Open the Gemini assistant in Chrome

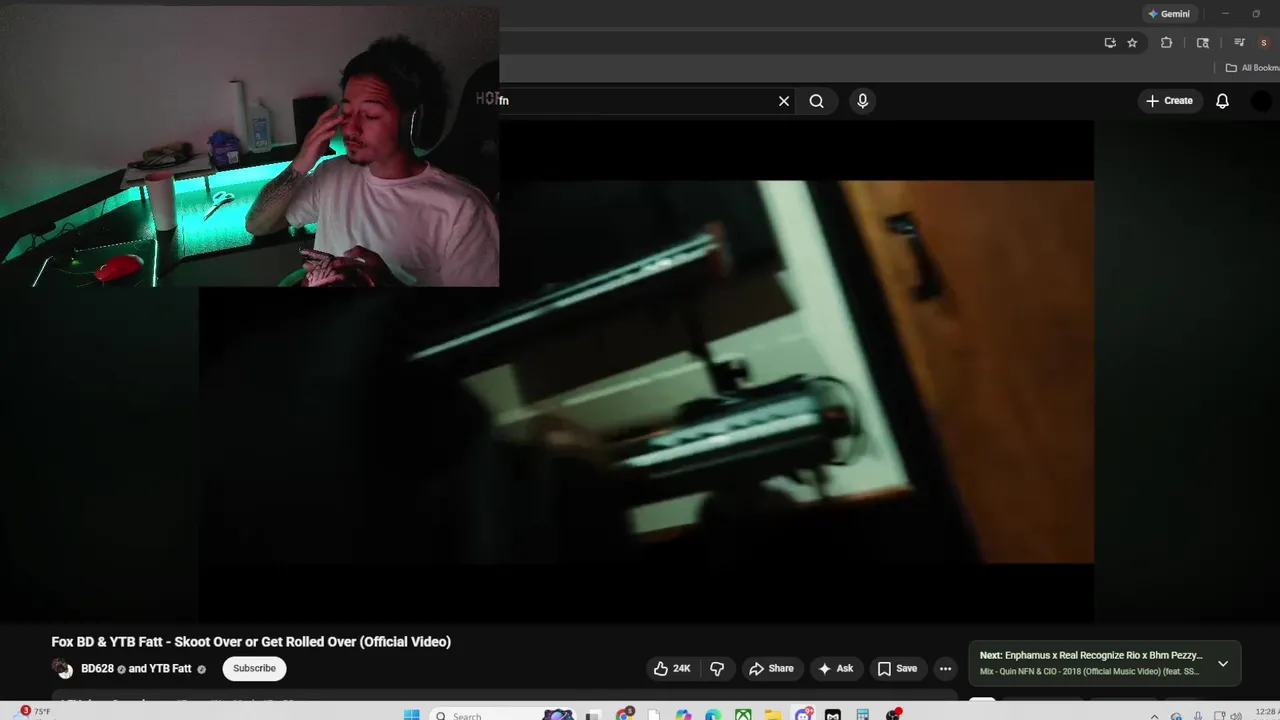1169,14
